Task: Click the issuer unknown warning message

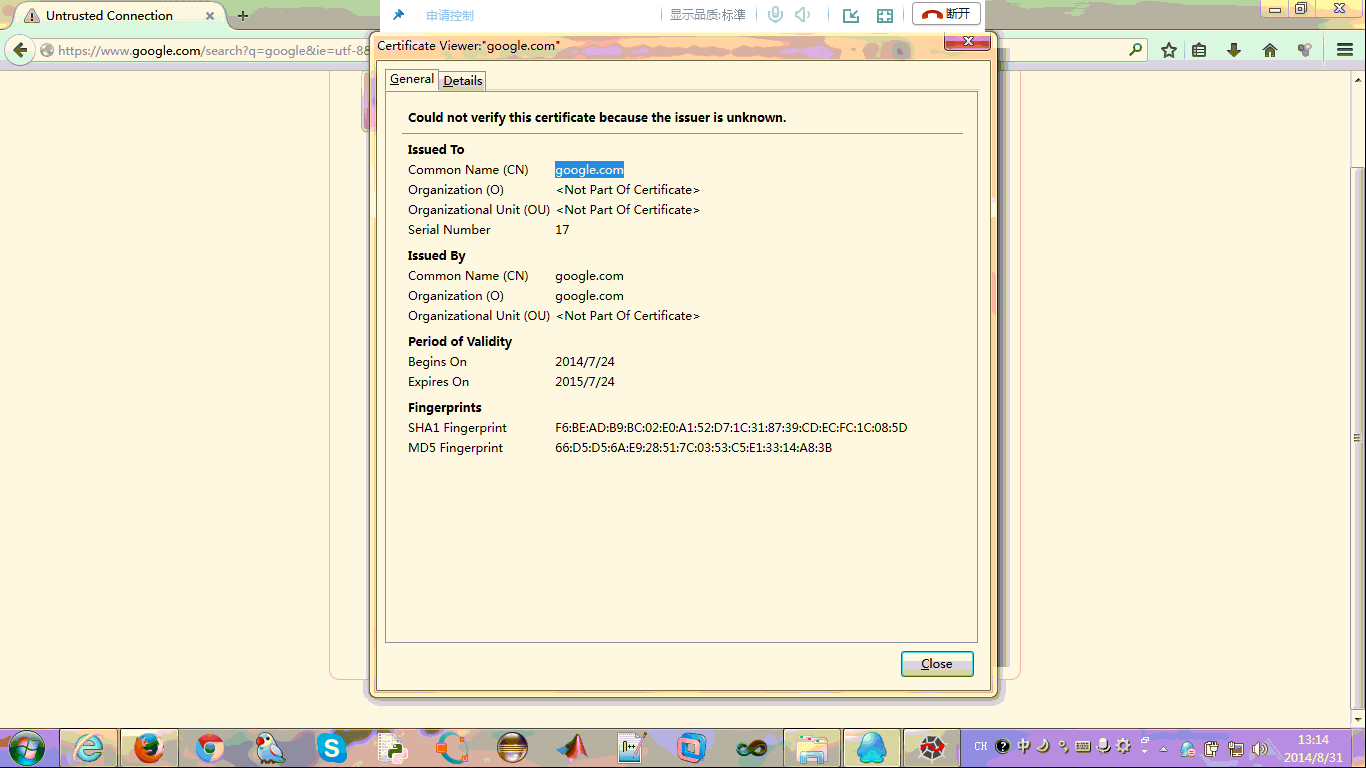Action: 597,118
